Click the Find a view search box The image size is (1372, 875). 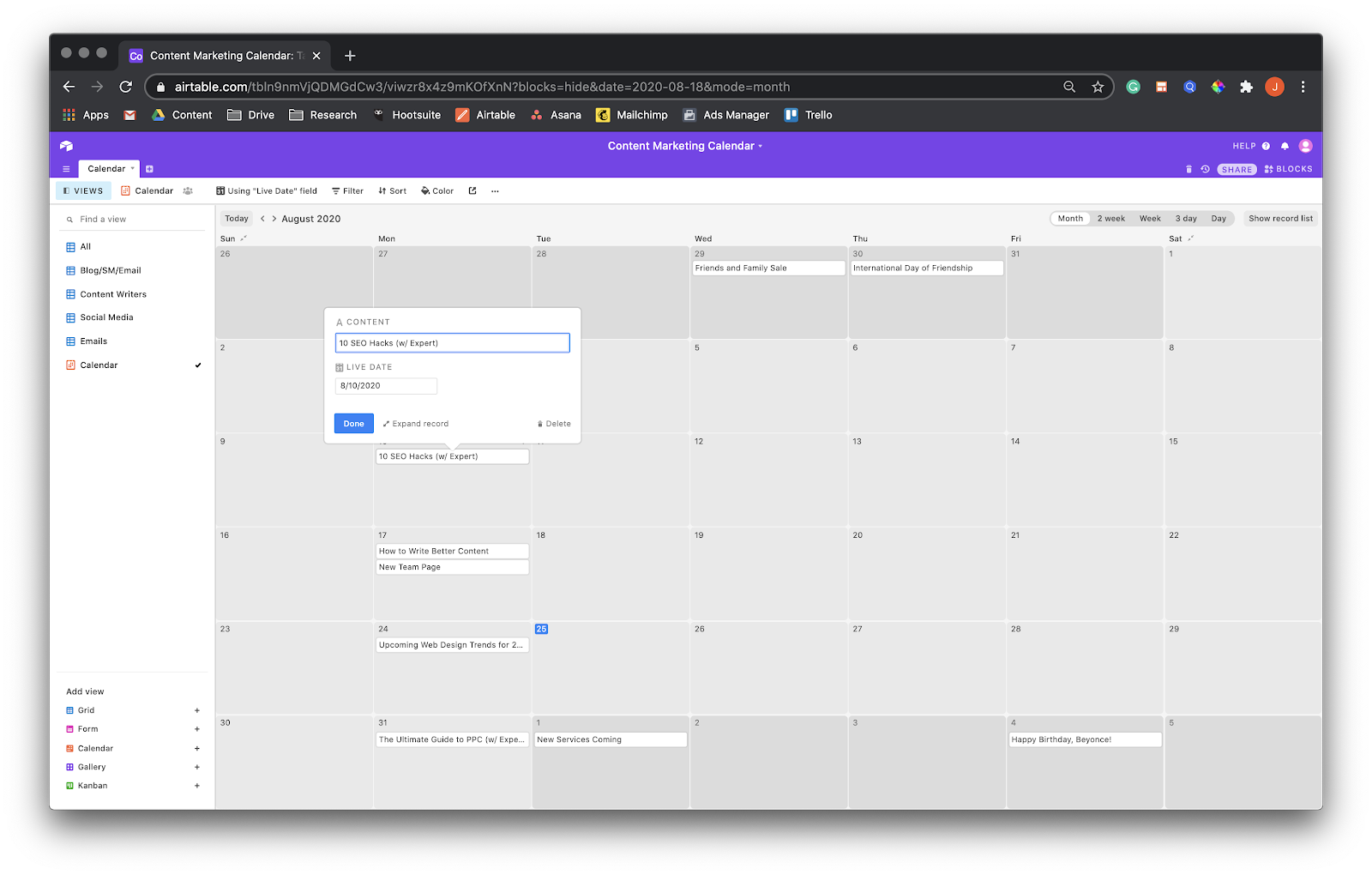pos(133,220)
